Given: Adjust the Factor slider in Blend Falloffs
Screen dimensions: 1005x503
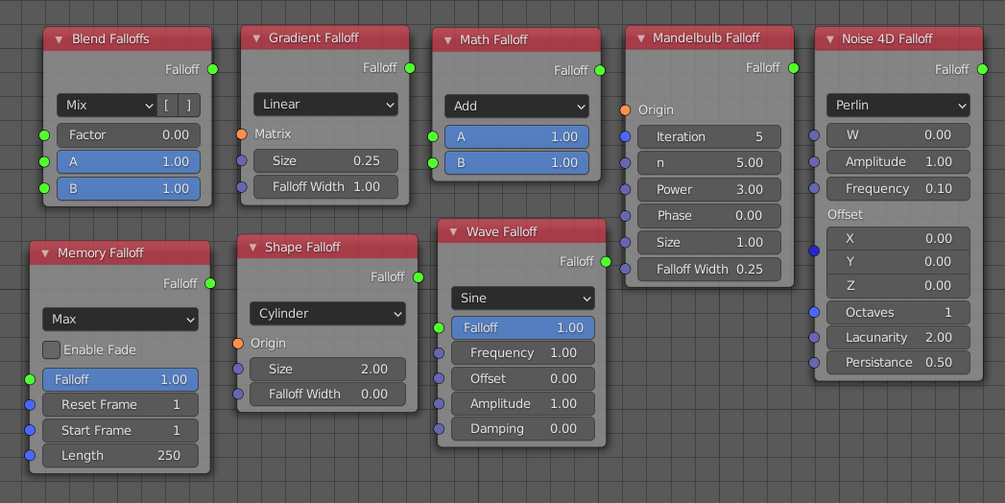Looking at the screenshot, I should [128, 135].
